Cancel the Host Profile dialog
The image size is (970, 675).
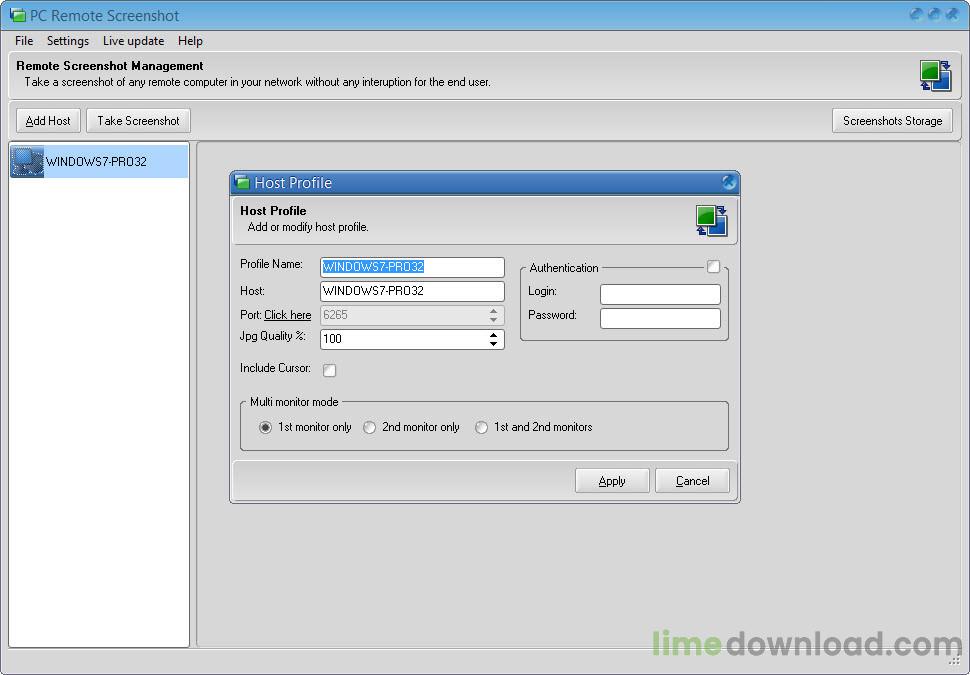pyautogui.click(x=692, y=480)
